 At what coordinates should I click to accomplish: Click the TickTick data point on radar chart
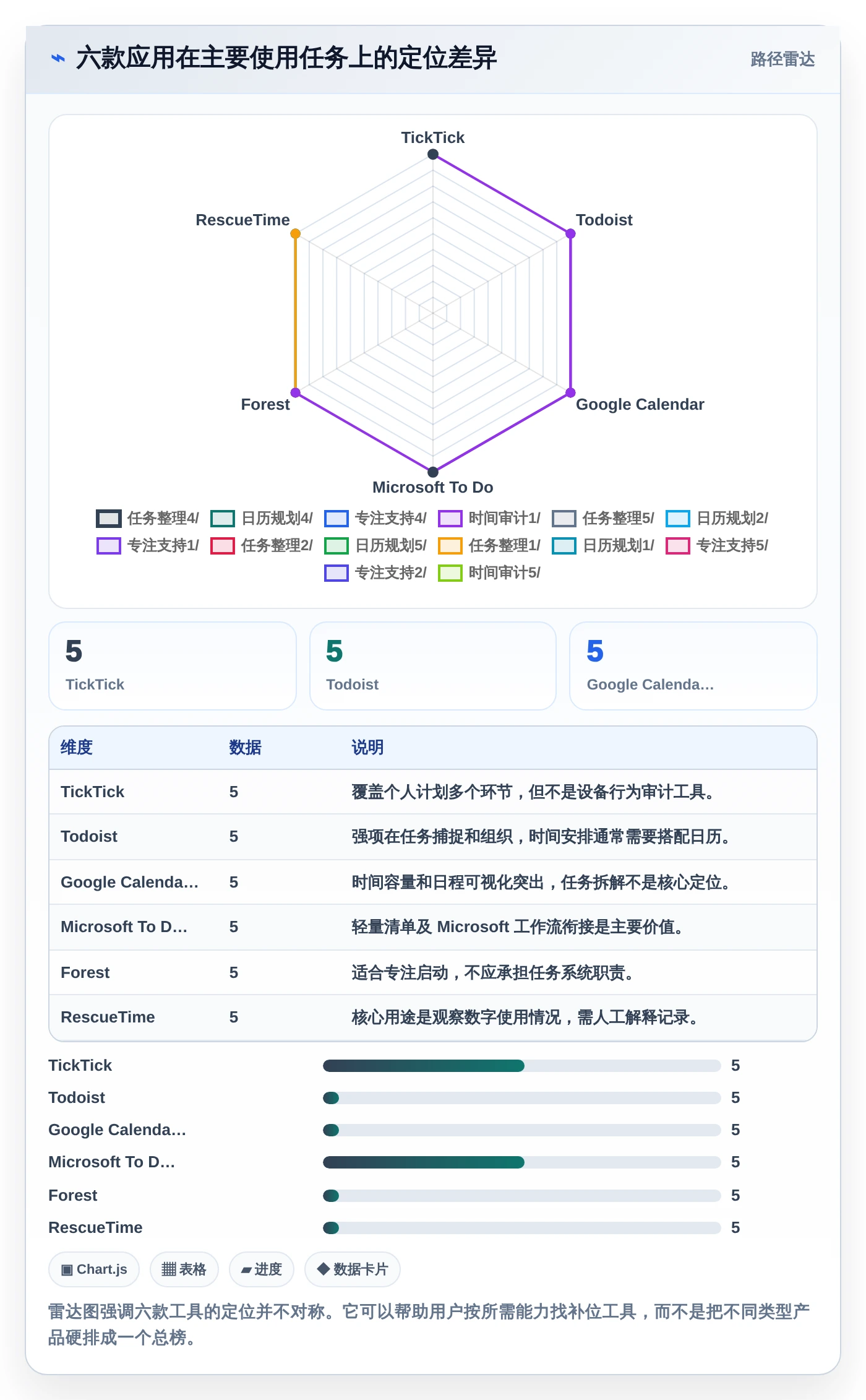coord(433,155)
